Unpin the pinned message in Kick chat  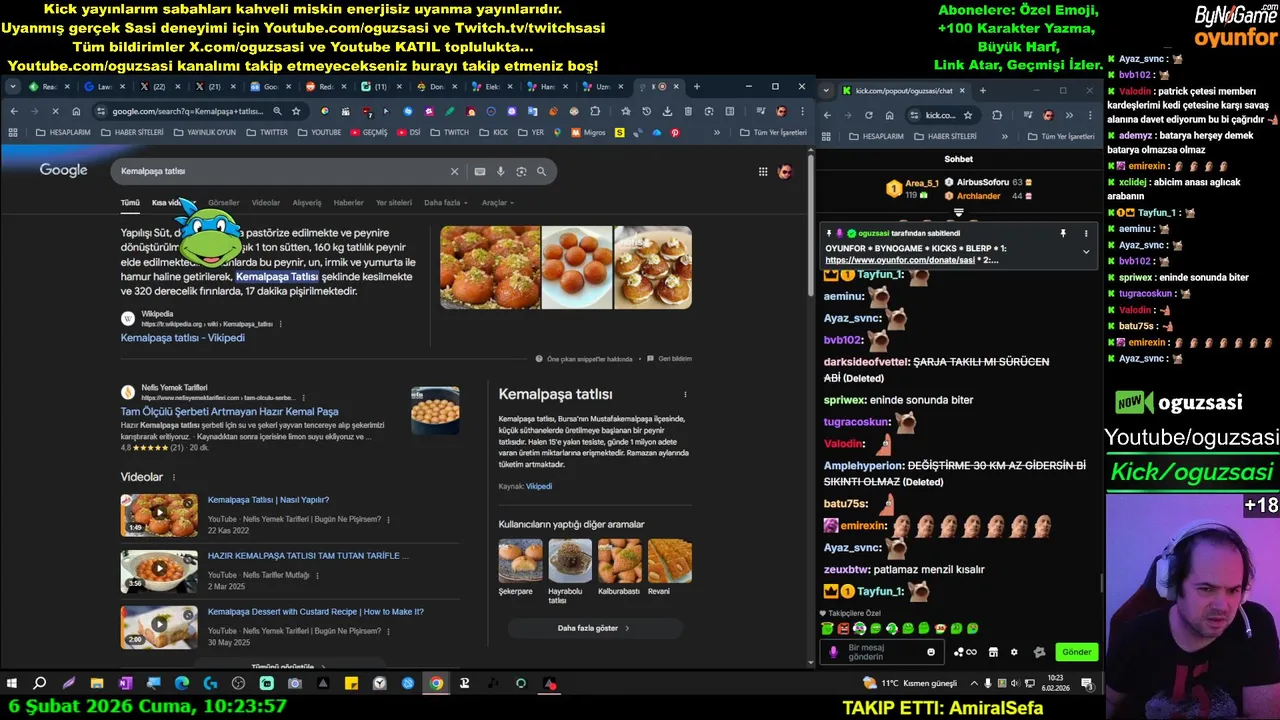(x=1063, y=233)
